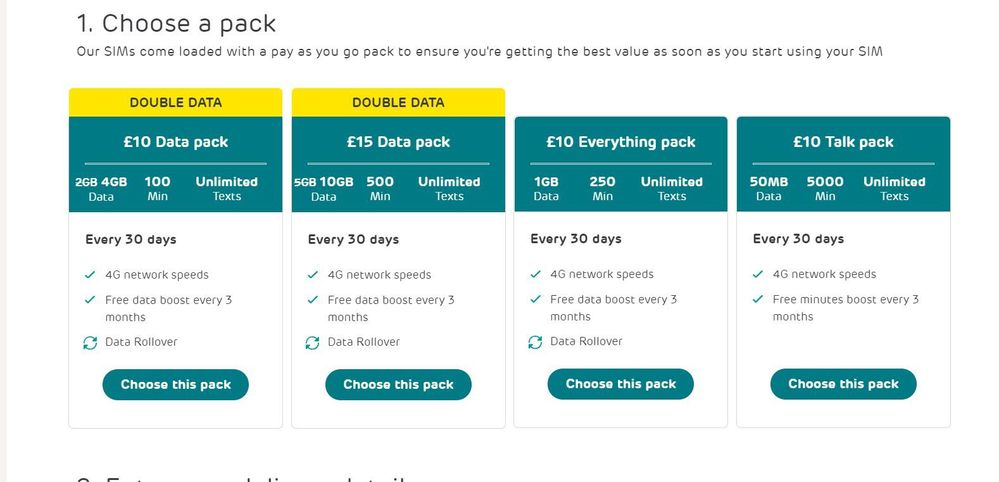This screenshot has width=999, height=482.
Task: Click Data Rollover icon in £15 Data pack
Action: pos(313,342)
